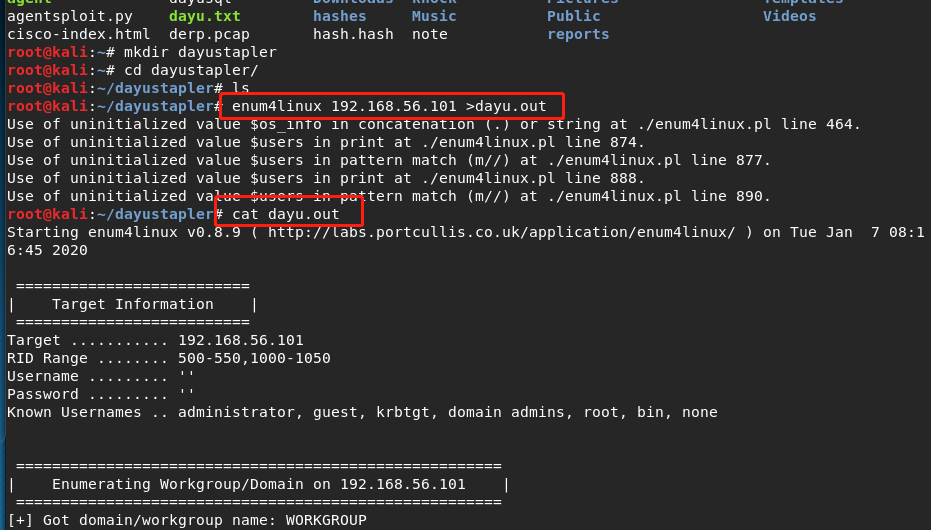
Task: Click the Target Information section heading
Action: [133, 304]
